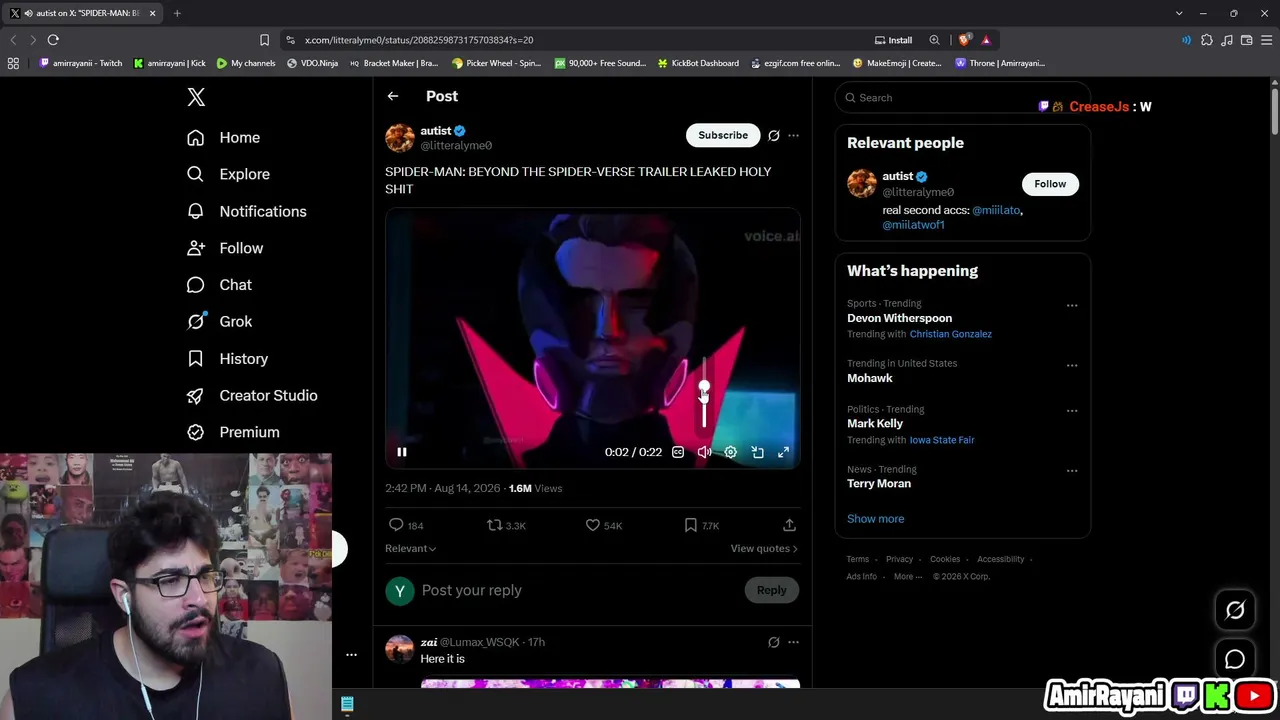Open Explore in the sidebar
Screen dimensions: 1280x720
[x=229, y=174]
